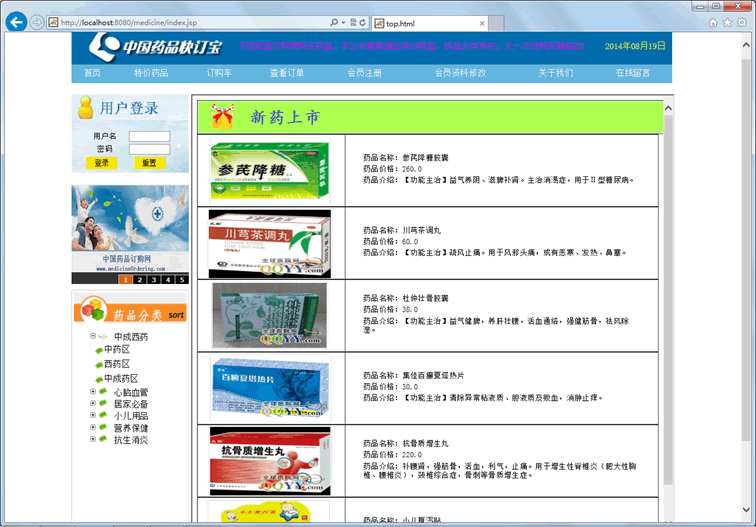Select the top.html browser tab
This screenshot has width=756, height=527.
pyautogui.click(x=430, y=23)
